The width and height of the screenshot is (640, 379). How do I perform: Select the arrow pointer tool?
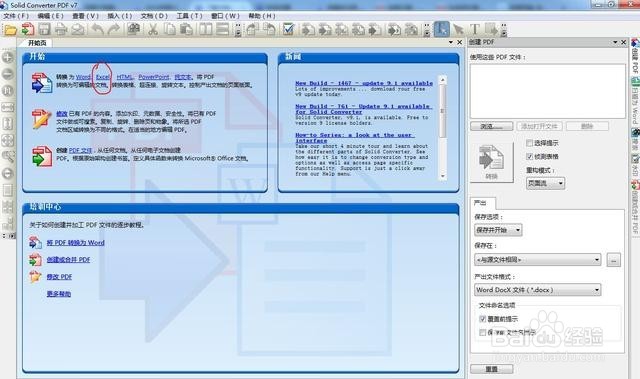click(x=458, y=29)
